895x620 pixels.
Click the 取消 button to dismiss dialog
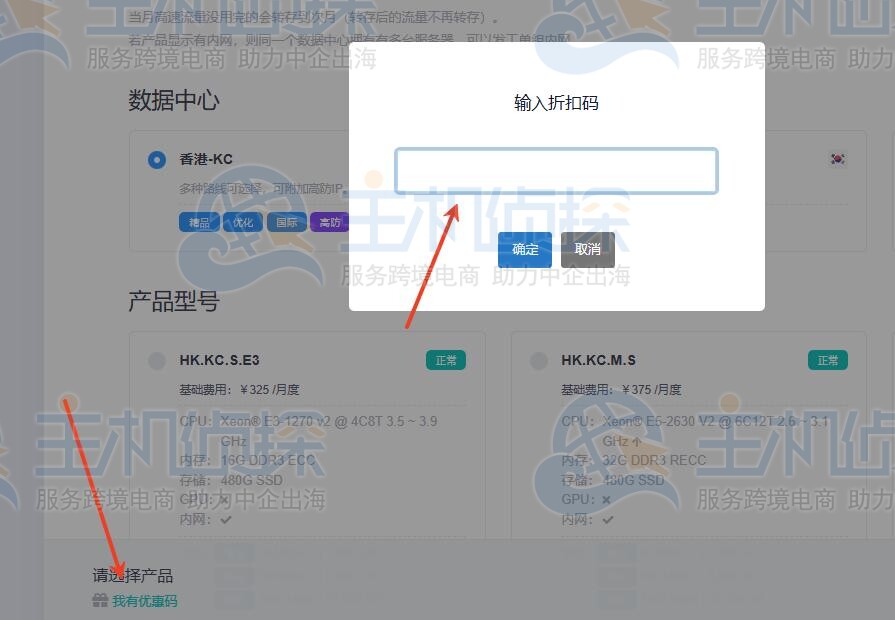[x=588, y=249]
